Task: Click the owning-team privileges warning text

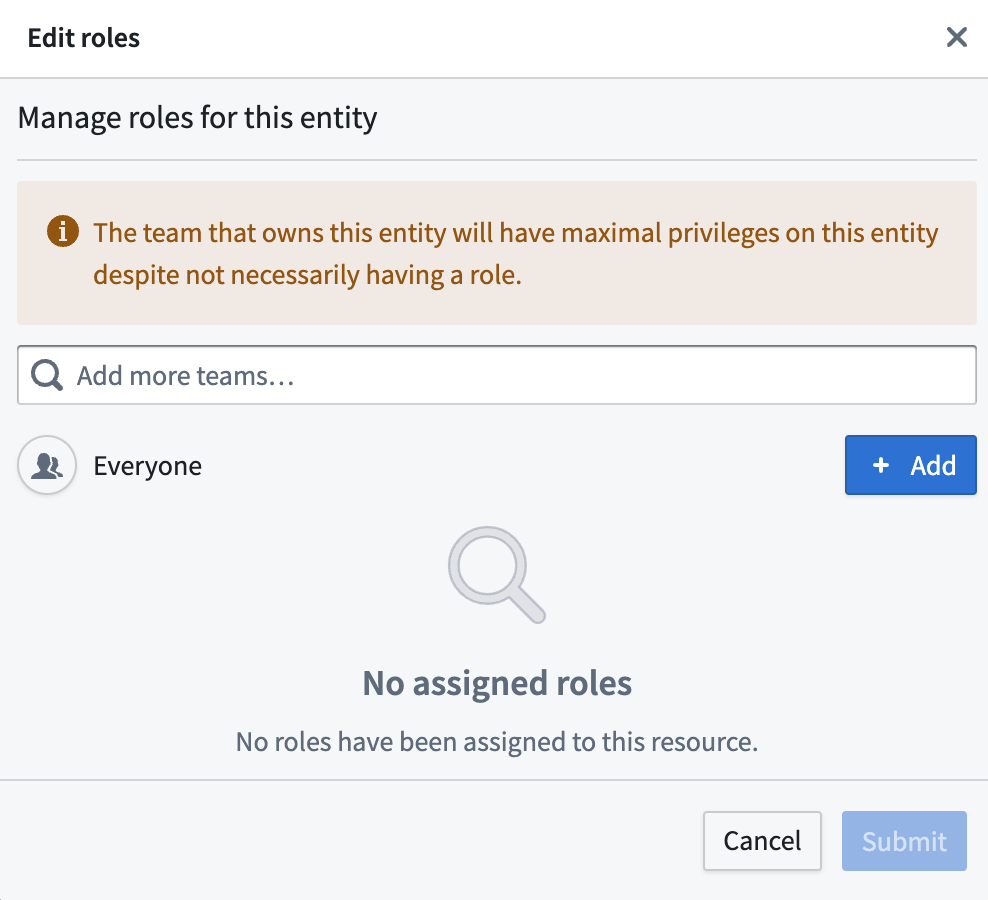Action: tap(515, 253)
